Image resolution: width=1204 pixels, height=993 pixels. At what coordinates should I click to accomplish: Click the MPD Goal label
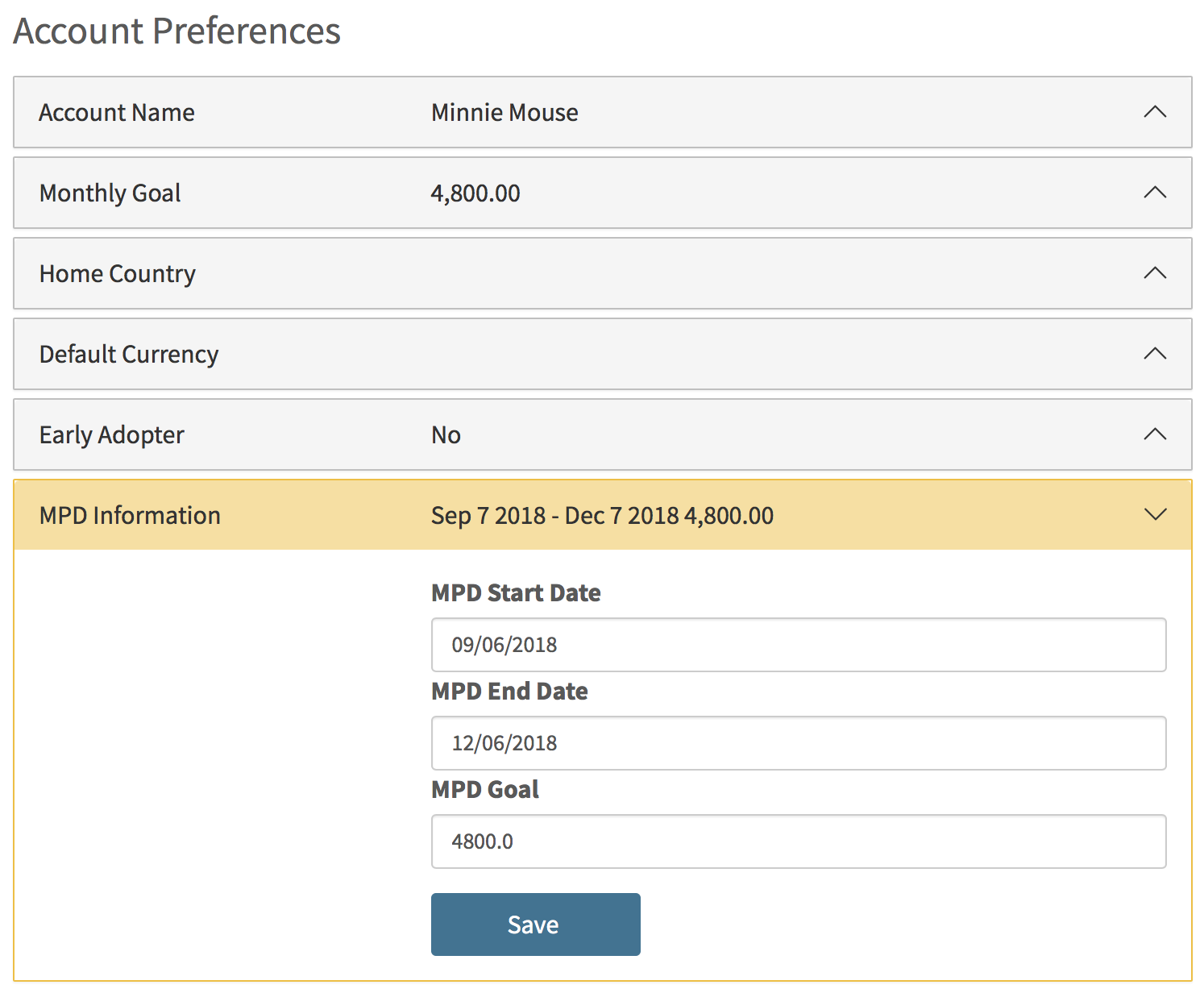point(485,790)
